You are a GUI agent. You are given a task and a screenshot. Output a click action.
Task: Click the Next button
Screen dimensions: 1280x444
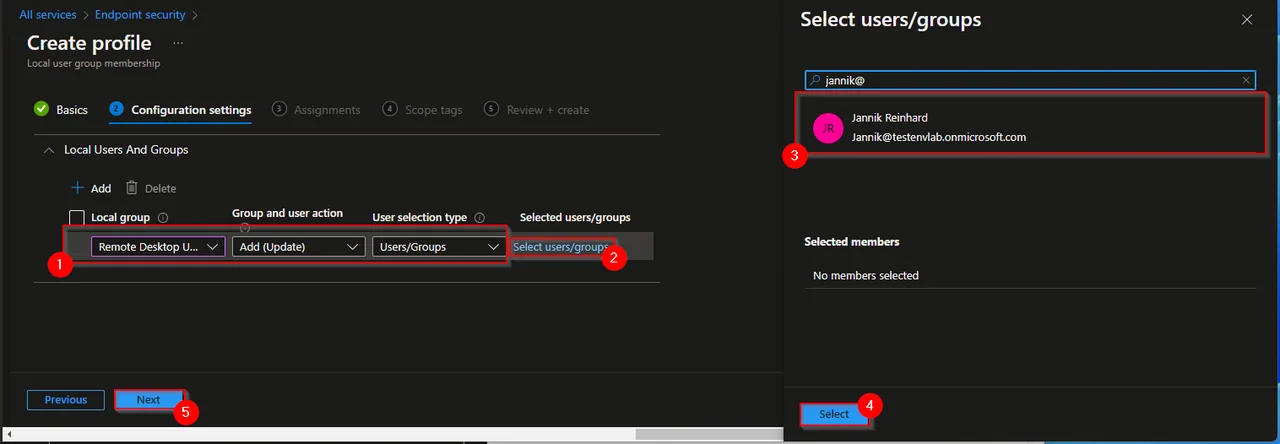pos(148,400)
